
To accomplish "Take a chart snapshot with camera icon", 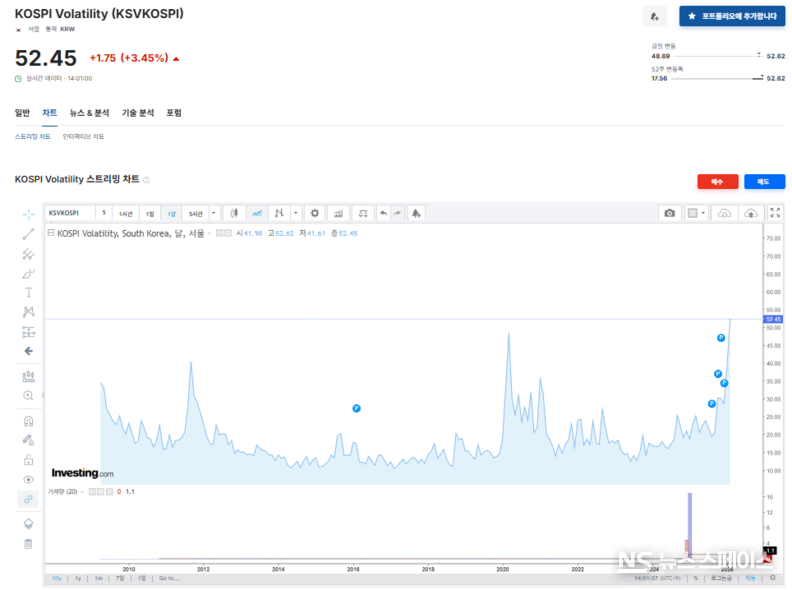I will [x=669, y=213].
